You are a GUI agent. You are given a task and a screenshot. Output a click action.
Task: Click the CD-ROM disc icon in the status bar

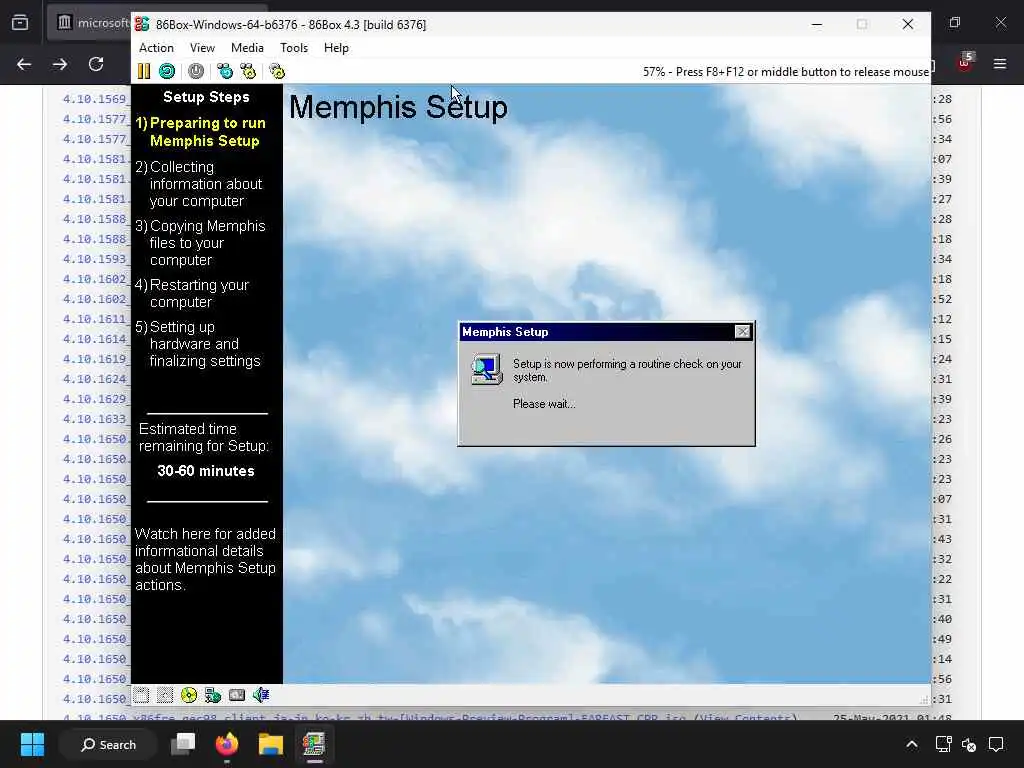tap(189, 695)
